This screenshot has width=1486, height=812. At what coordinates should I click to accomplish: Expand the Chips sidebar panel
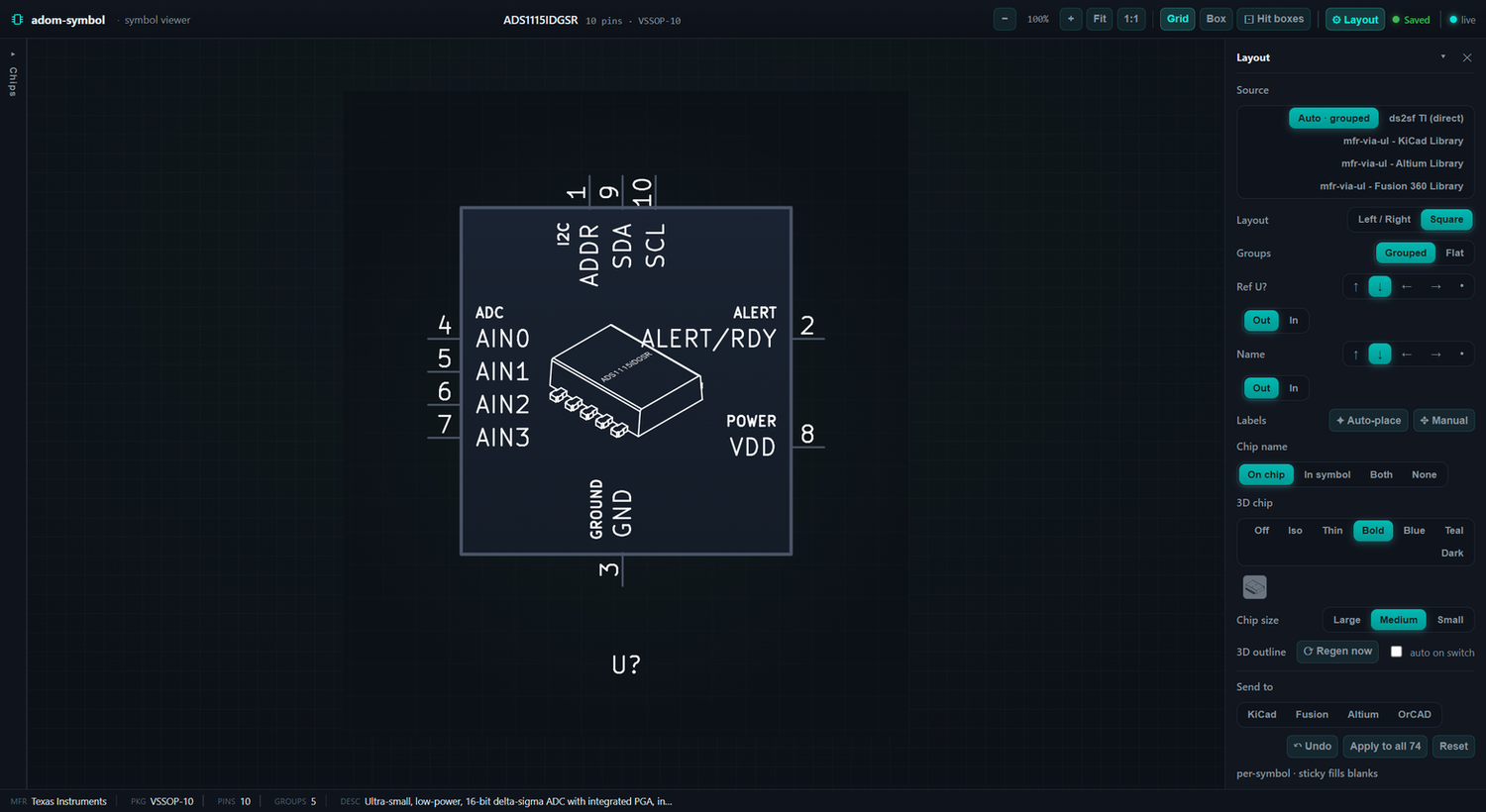[x=13, y=74]
